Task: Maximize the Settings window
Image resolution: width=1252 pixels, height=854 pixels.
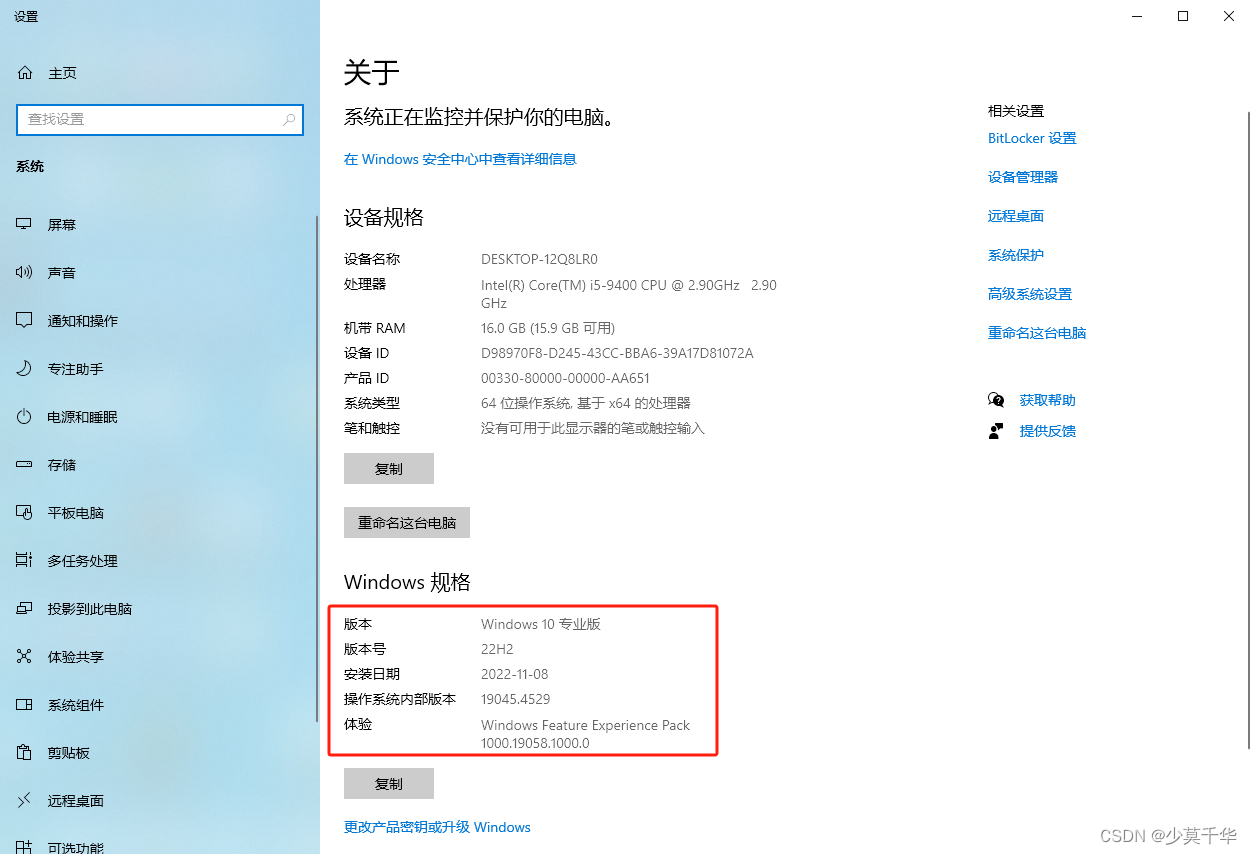Action: click(1183, 16)
